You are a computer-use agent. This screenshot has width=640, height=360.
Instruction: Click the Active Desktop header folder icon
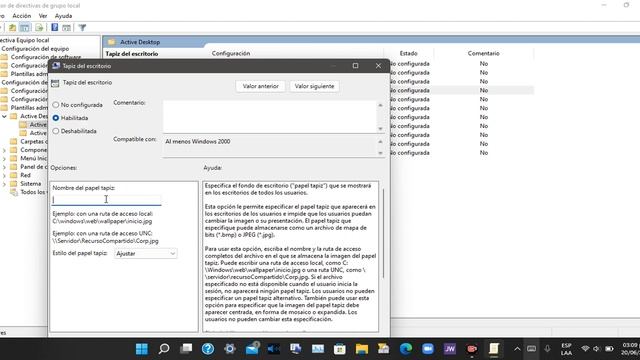click(x=111, y=42)
